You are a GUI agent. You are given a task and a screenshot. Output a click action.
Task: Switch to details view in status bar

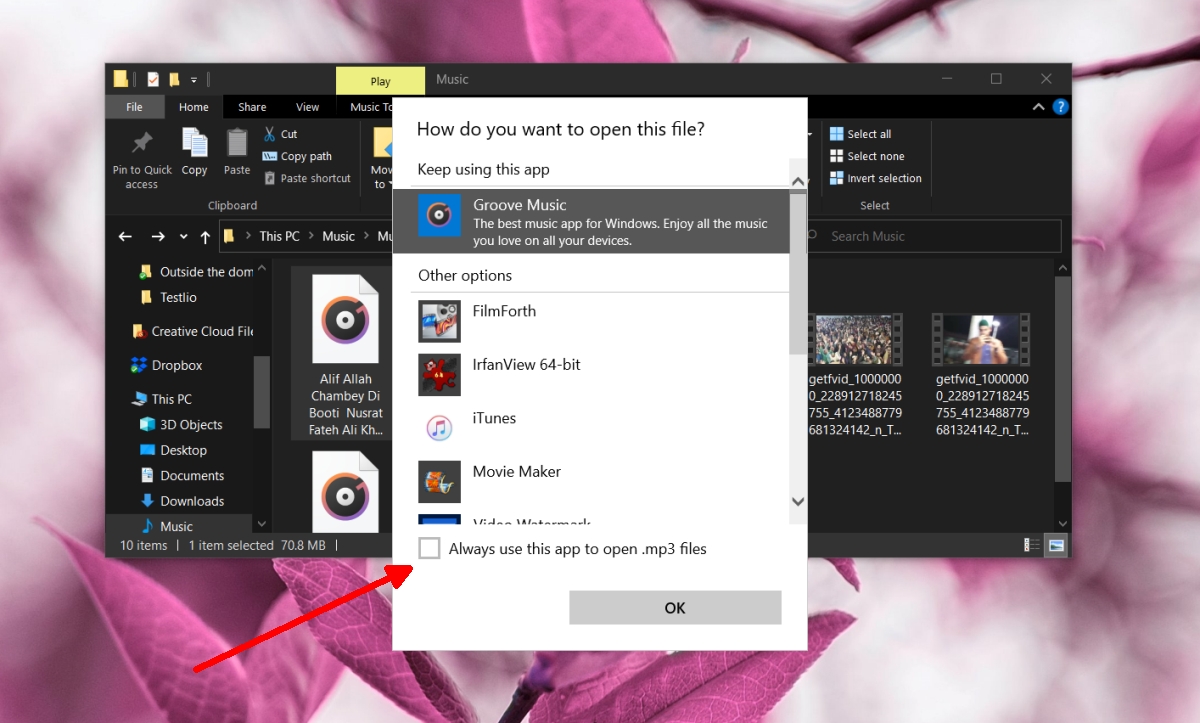pyautogui.click(x=1032, y=545)
